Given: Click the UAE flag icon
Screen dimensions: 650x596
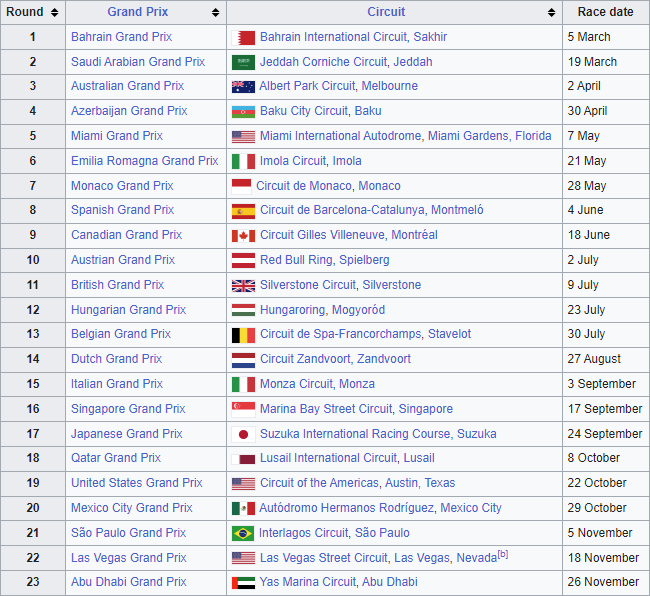Looking at the screenshot, I should click(x=243, y=583).
